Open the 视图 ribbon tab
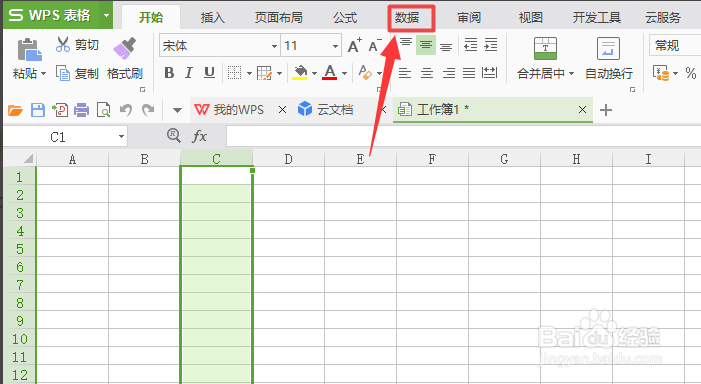This screenshot has height=384, width=701. click(x=531, y=17)
